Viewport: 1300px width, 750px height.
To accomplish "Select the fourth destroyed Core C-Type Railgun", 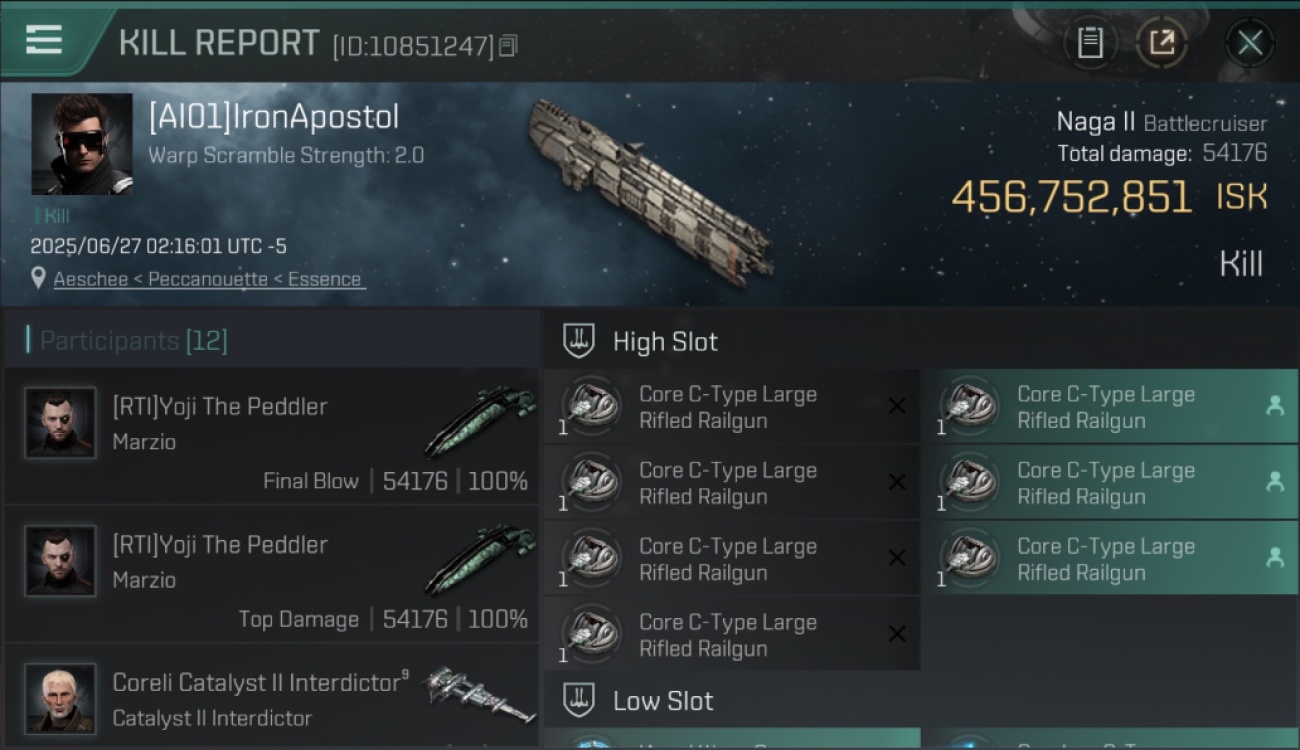I will click(x=732, y=634).
